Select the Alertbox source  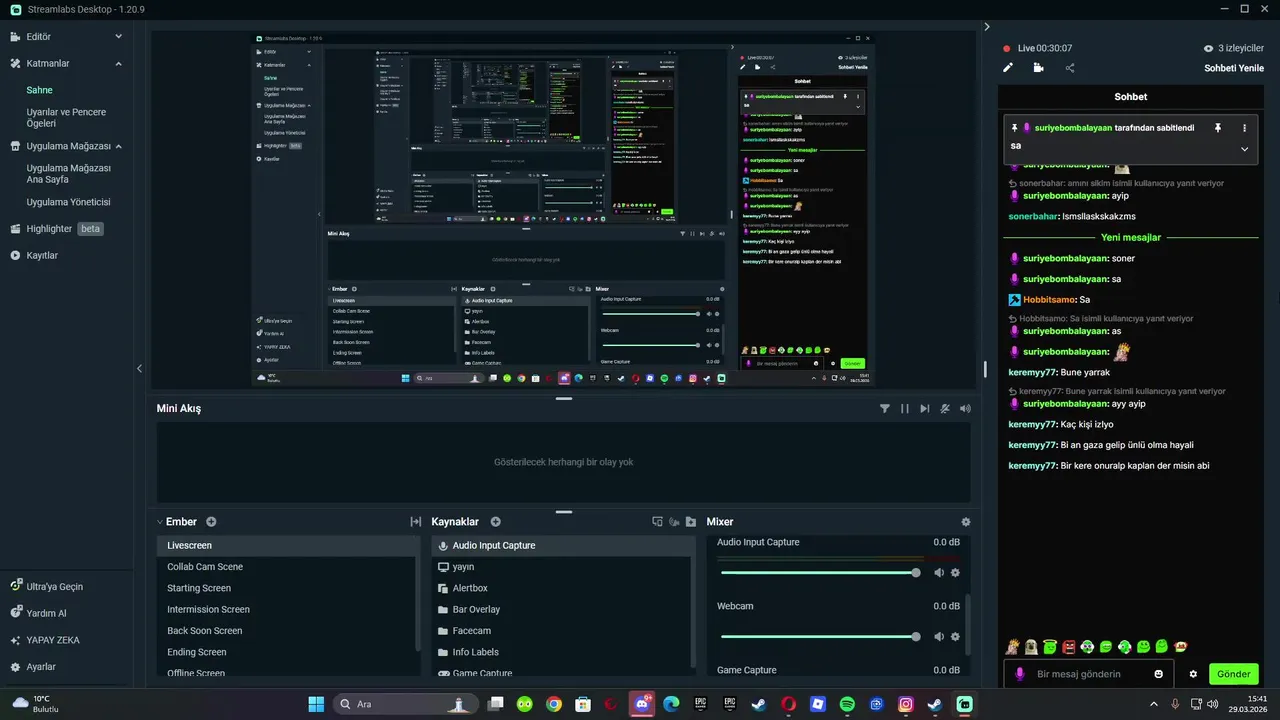563,588
